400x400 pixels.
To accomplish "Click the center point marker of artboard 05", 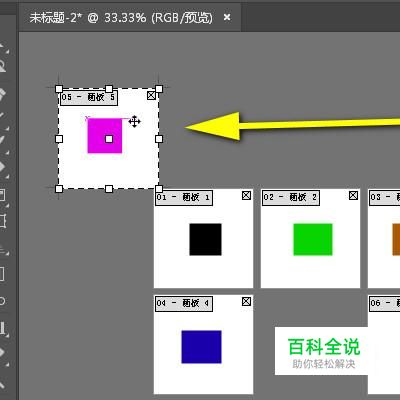I will pyautogui.click(x=109, y=139).
